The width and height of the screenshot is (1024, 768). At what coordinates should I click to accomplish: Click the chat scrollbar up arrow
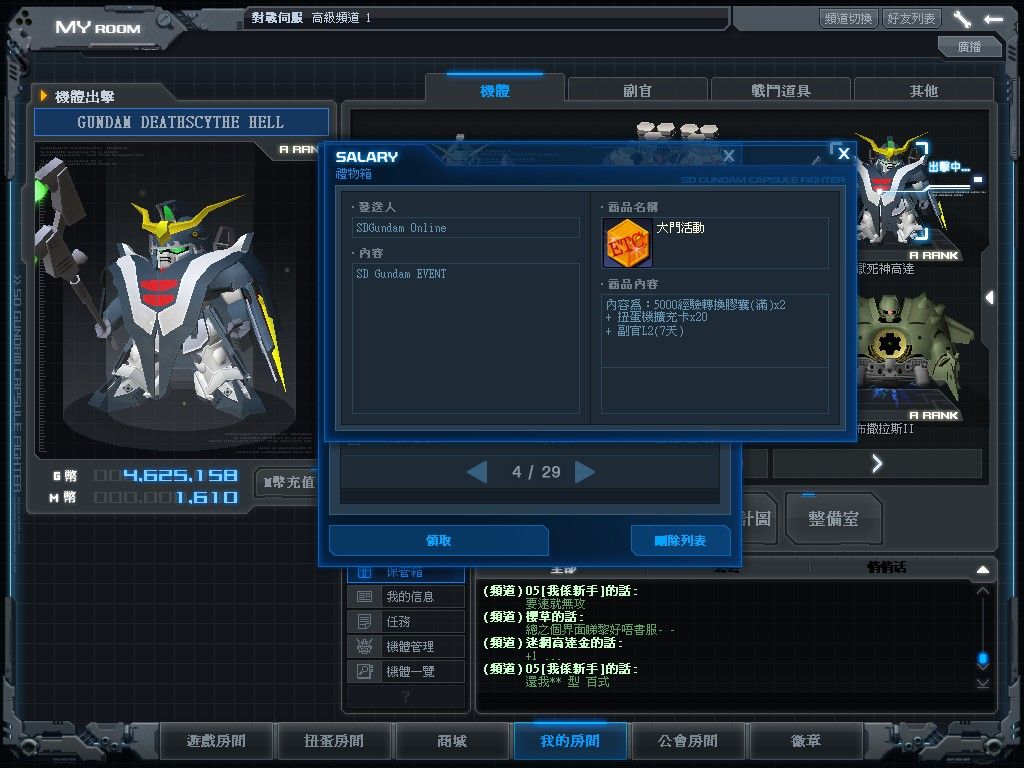[x=982, y=591]
